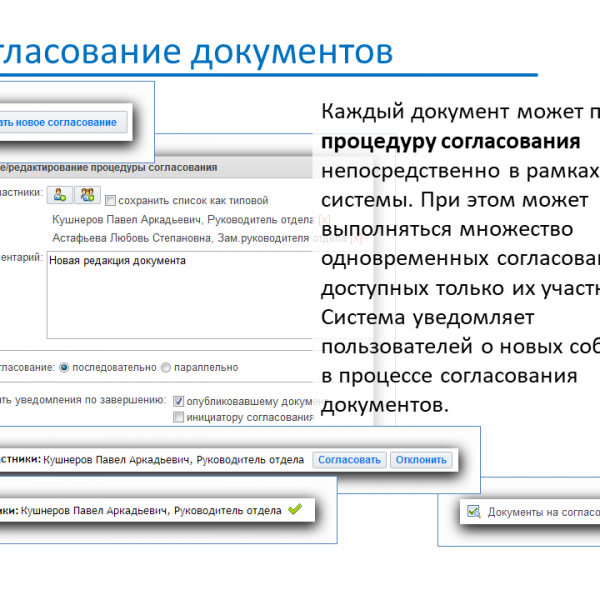The image size is (600, 600).
Task: Click bold text "процедуру согласования"
Action: [x=450, y=141]
